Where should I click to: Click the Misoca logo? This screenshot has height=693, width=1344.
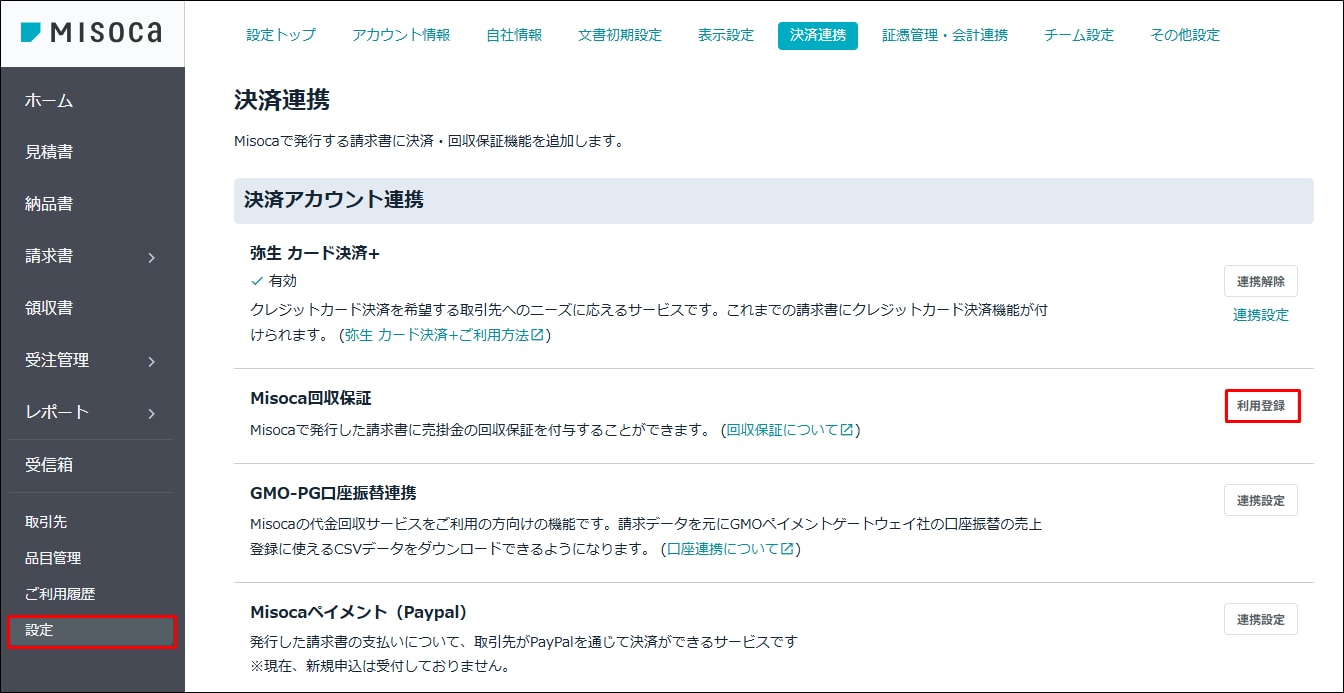point(91,33)
